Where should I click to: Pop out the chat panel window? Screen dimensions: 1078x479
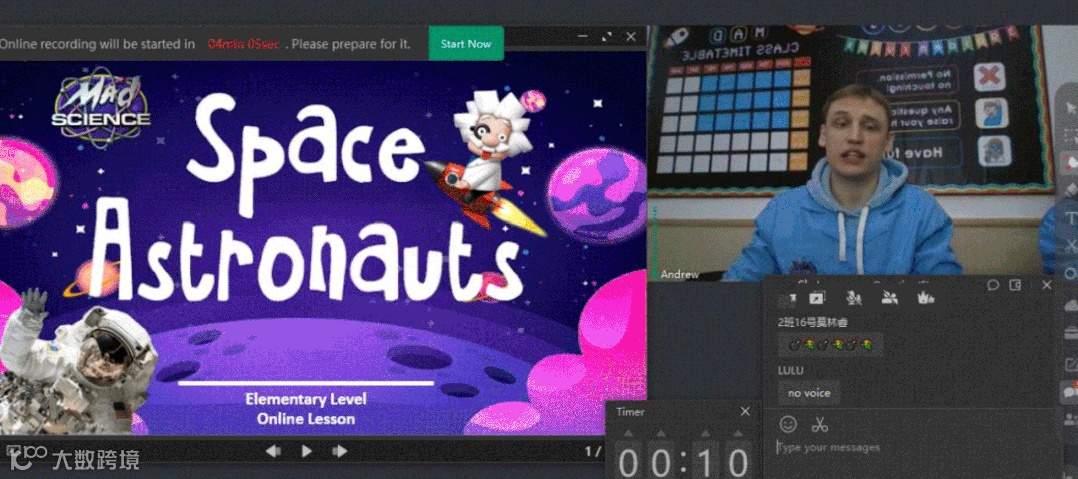1015,285
